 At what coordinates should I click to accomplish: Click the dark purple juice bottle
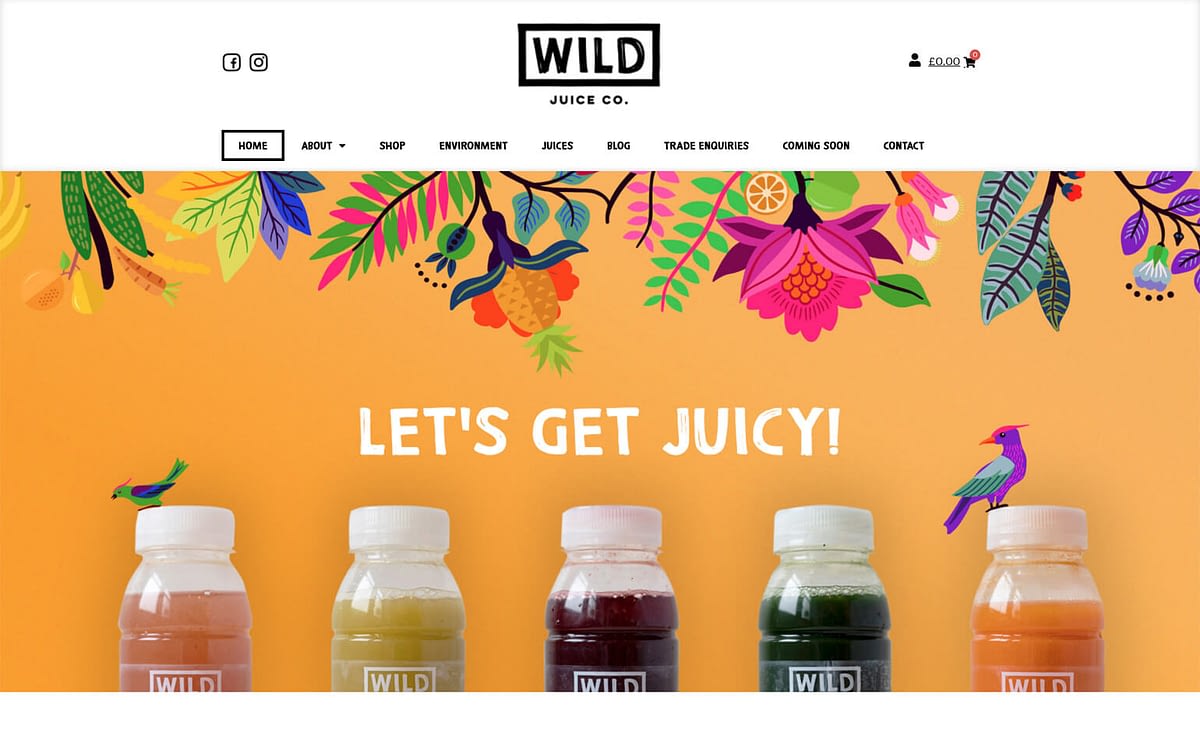(611, 598)
